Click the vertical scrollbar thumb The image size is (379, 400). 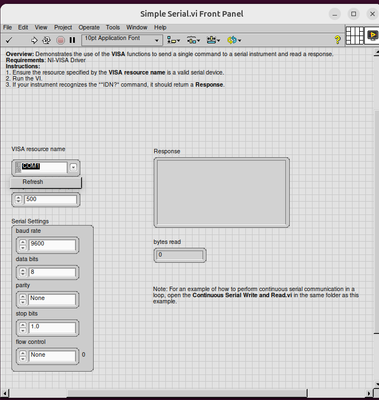coord(376,222)
